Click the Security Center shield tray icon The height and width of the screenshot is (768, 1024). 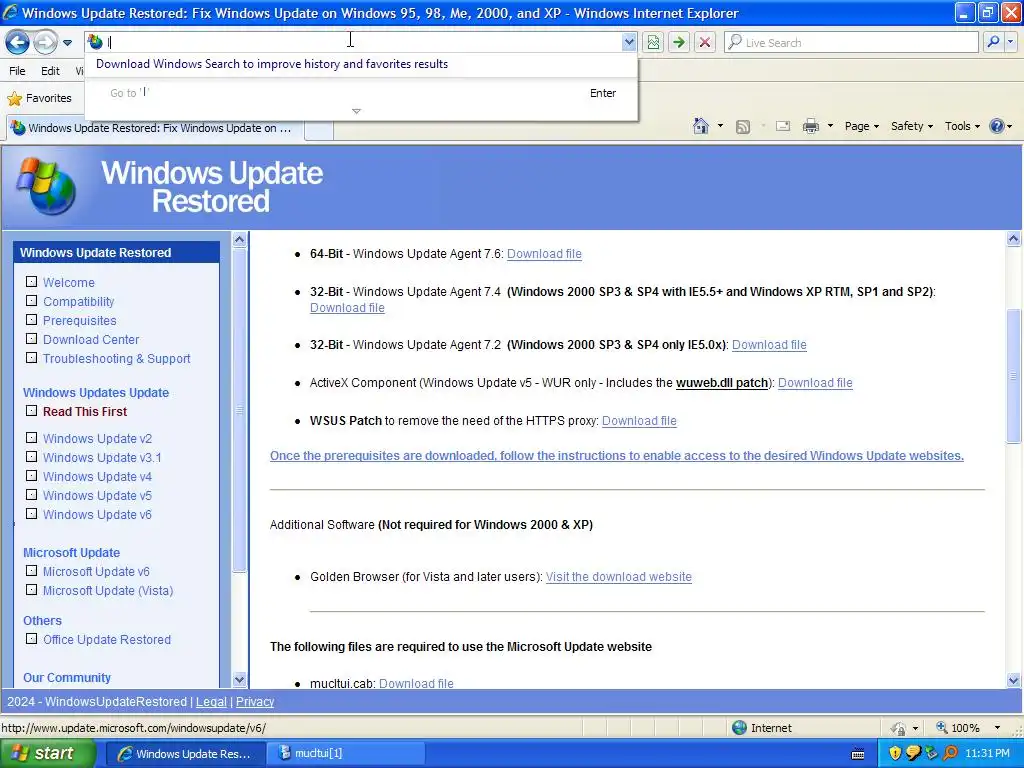point(895,753)
